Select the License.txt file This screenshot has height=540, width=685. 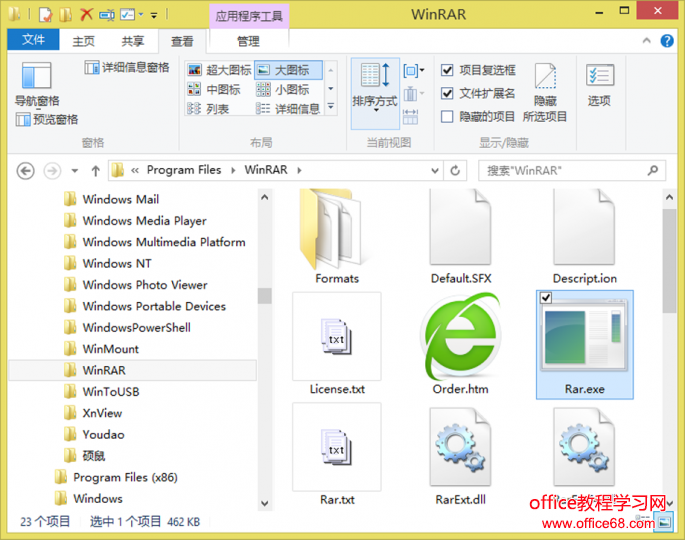[x=337, y=344]
